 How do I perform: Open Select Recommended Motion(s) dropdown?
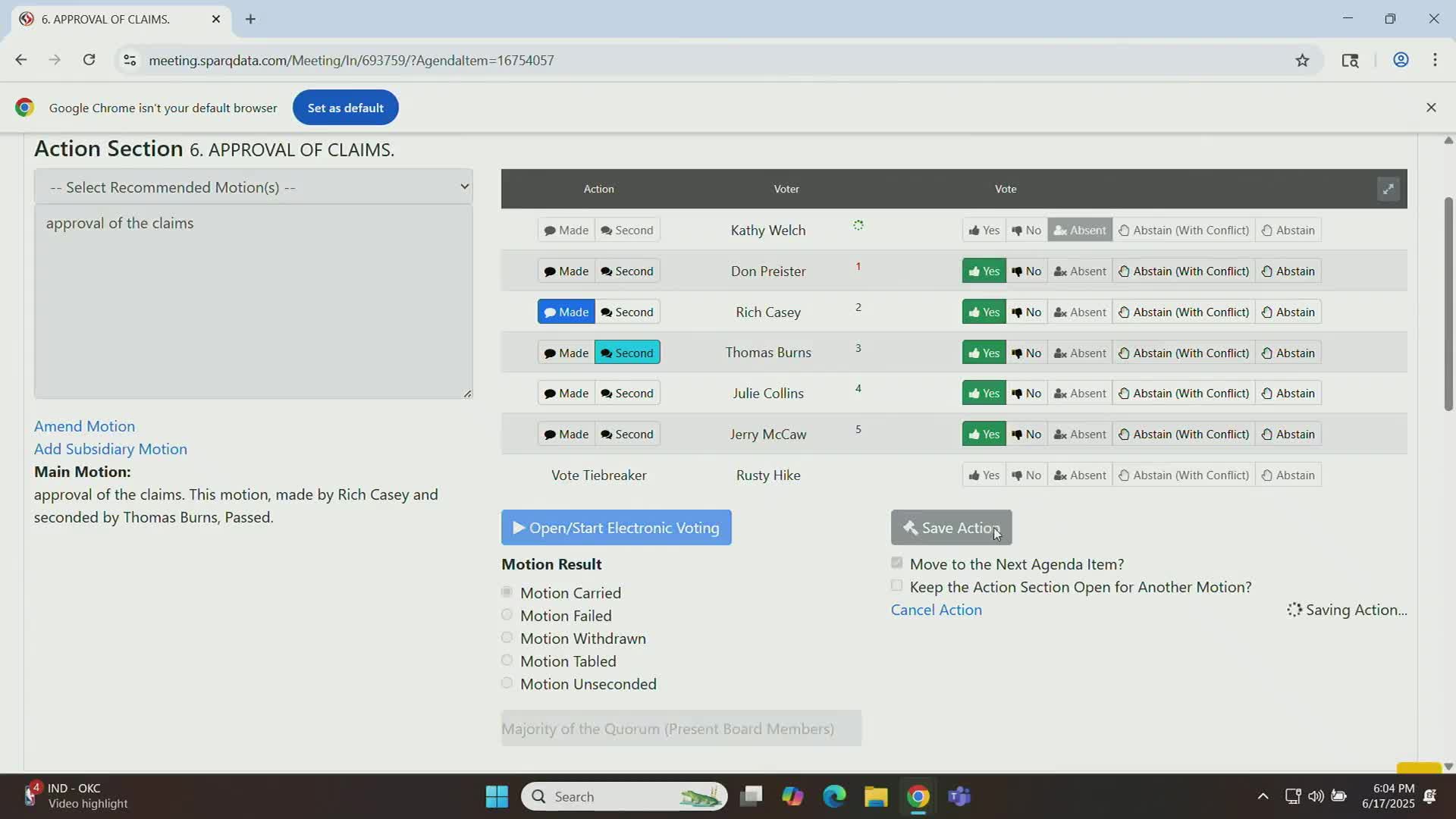[x=253, y=187]
